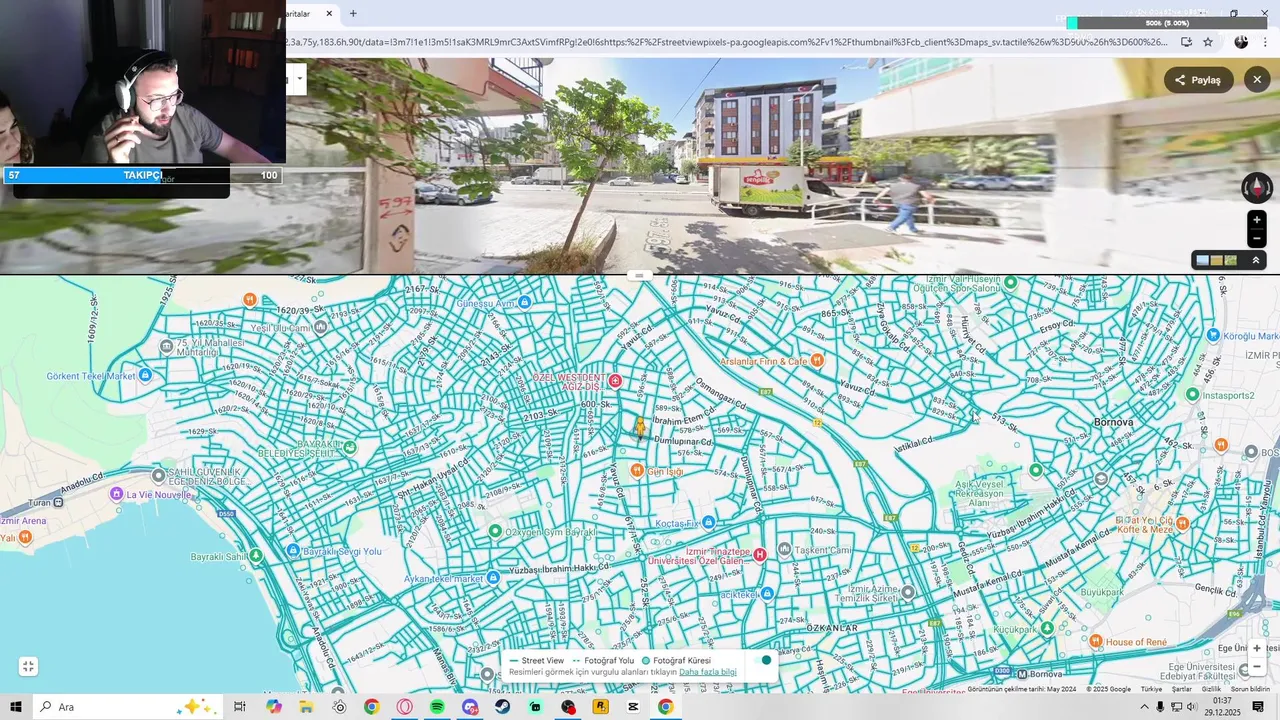Open the notification center icon
The height and width of the screenshot is (720, 1280).
1258,707
